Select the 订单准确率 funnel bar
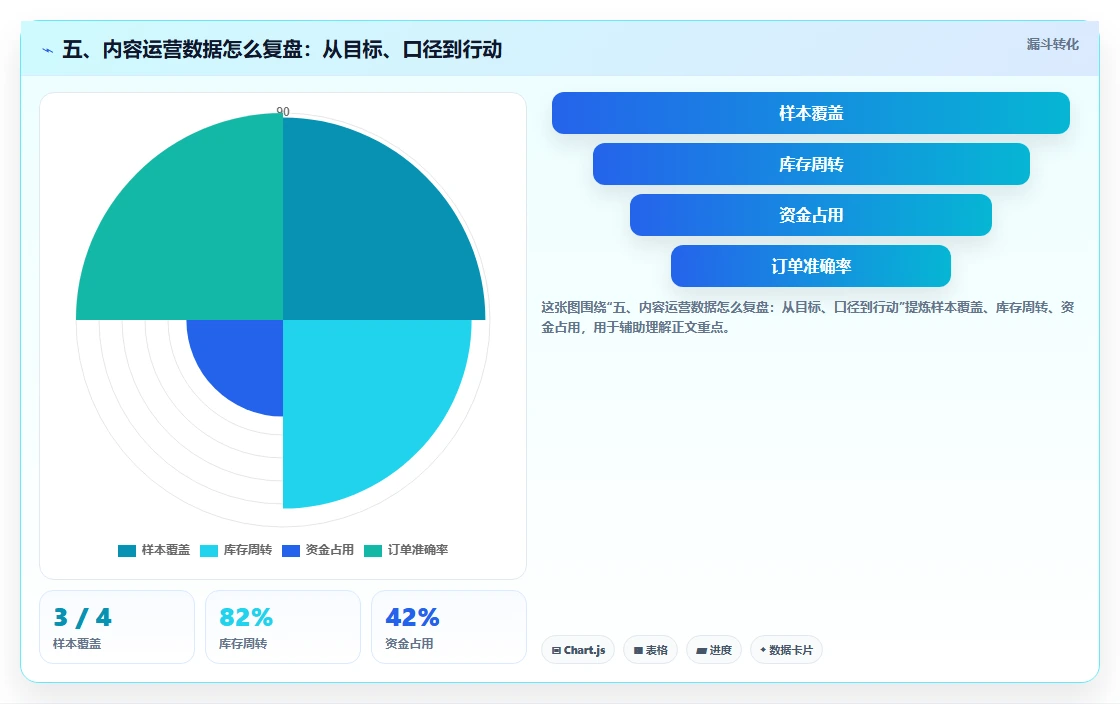 click(x=811, y=266)
